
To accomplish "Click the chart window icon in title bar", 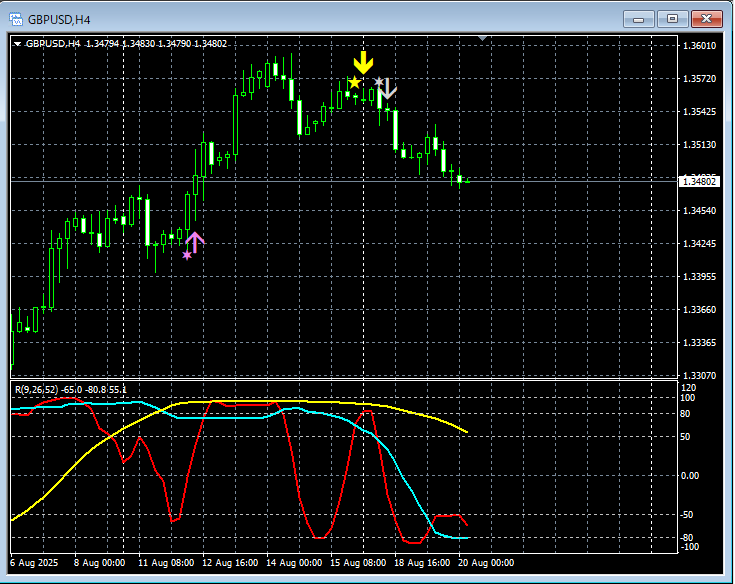I will click(15, 19).
